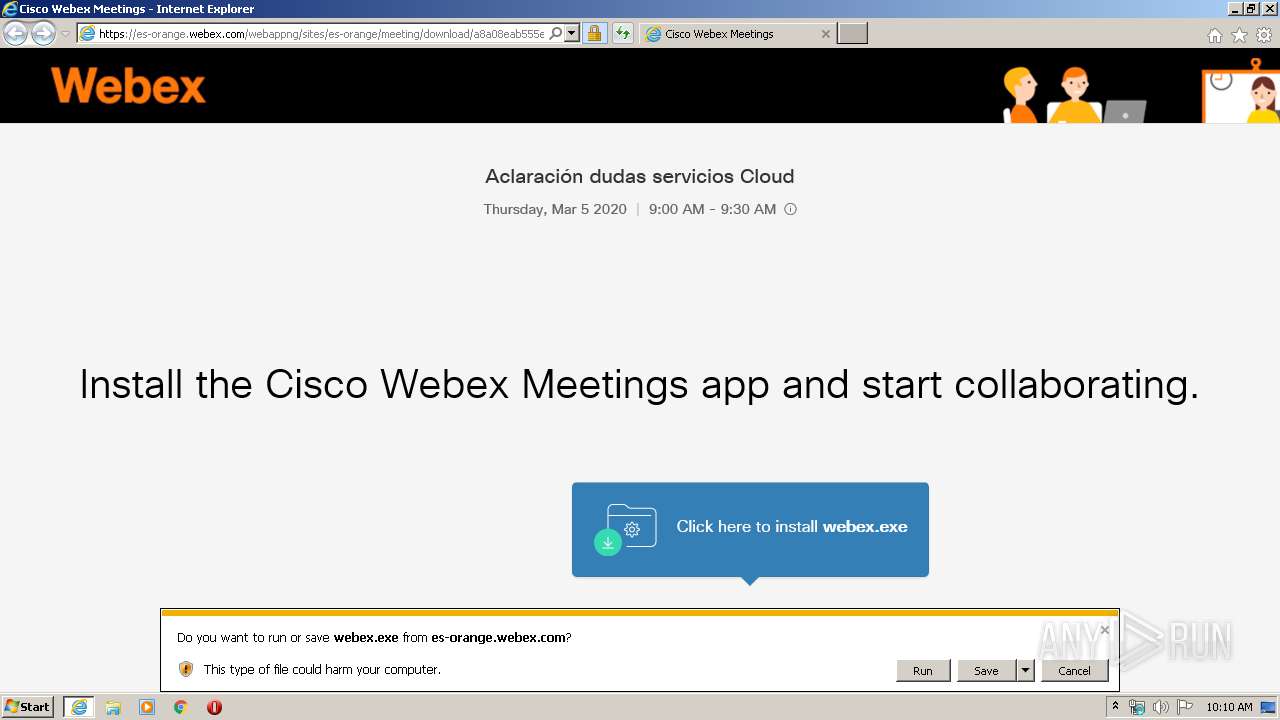The width and height of the screenshot is (1280, 720).
Task: Show hidden tray icons arrow
Action: pyautogui.click(x=1116, y=707)
